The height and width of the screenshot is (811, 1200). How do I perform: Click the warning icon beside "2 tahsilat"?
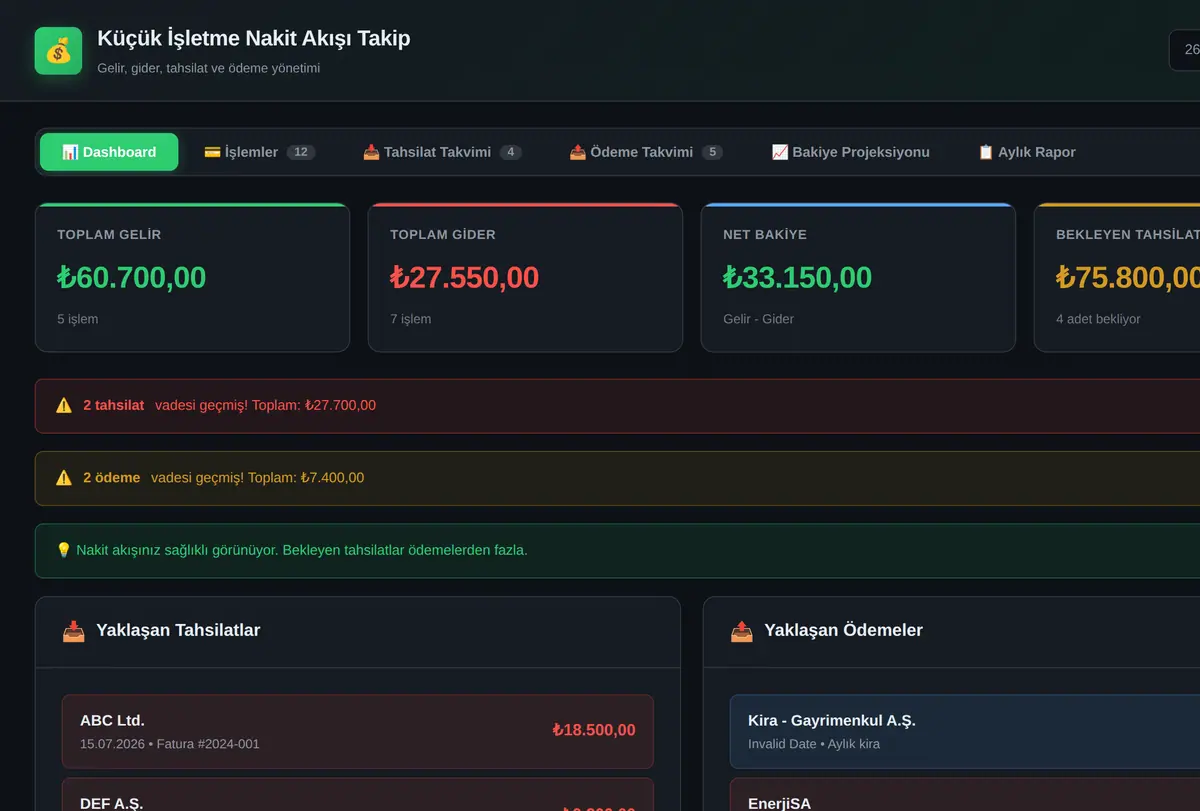pyautogui.click(x=64, y=405)
